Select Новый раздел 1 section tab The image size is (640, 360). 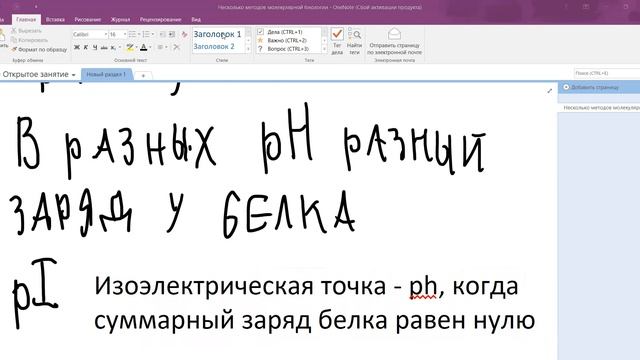(106, 74)
